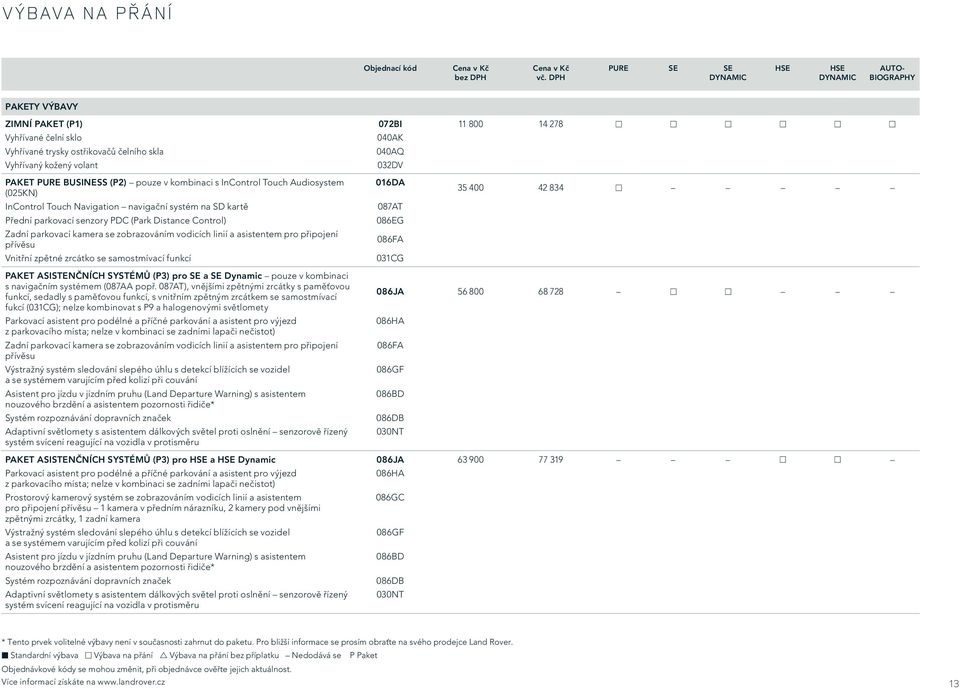960x688 pixels.
Task: Click order code 072BI
Action: coord(390,124)
